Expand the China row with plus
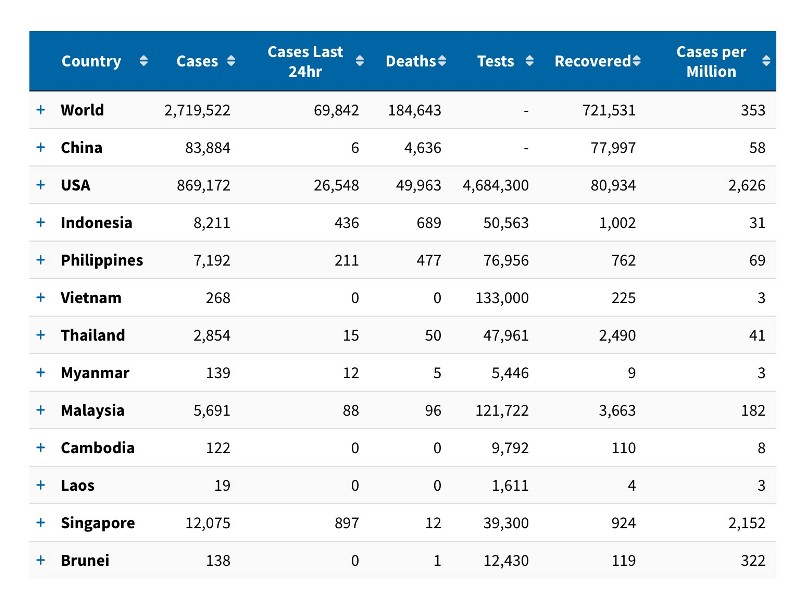Viewport: 800px width, 601px height. pyautogui.click(x=41, y=147)
